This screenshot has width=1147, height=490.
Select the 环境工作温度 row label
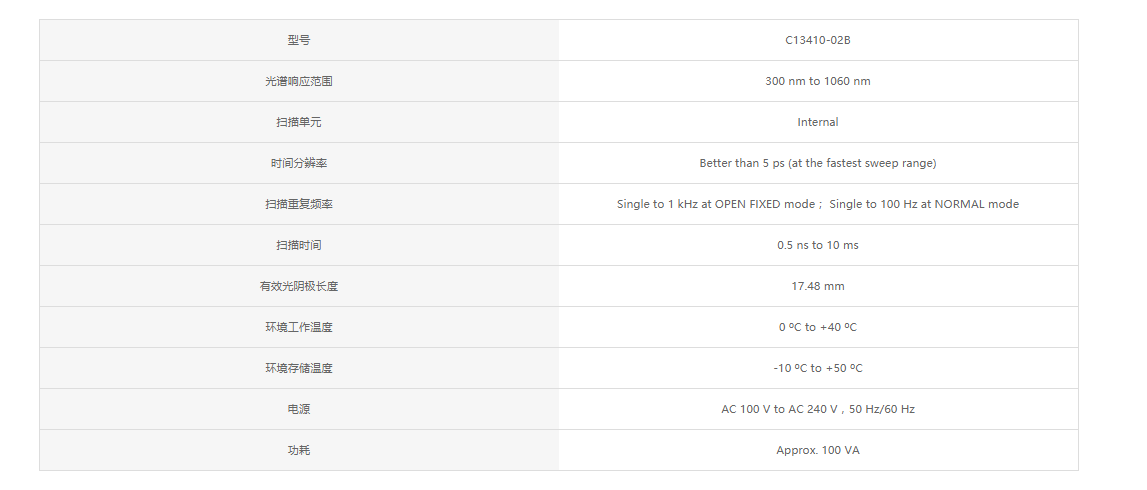tap(298, 327)
